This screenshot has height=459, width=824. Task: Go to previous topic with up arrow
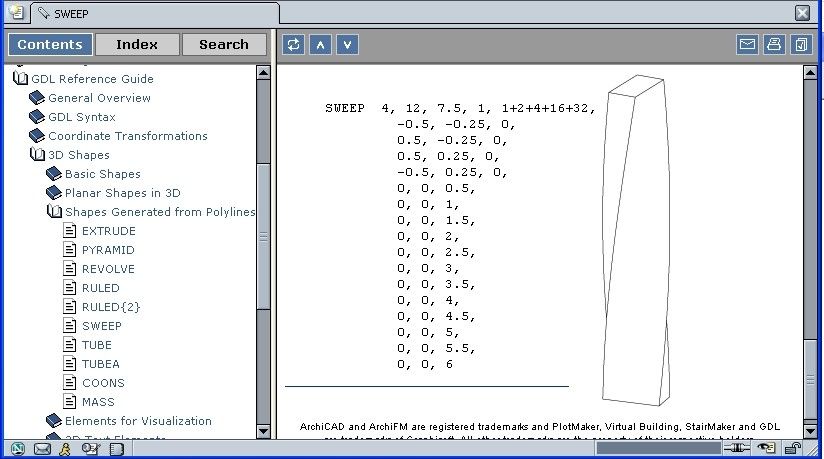click(321, 45)
